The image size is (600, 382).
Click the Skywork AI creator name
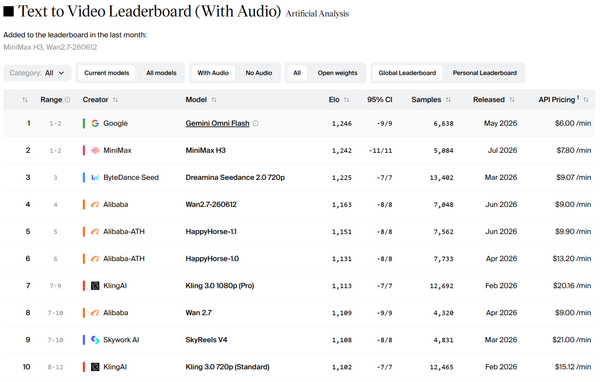[121, 340]
